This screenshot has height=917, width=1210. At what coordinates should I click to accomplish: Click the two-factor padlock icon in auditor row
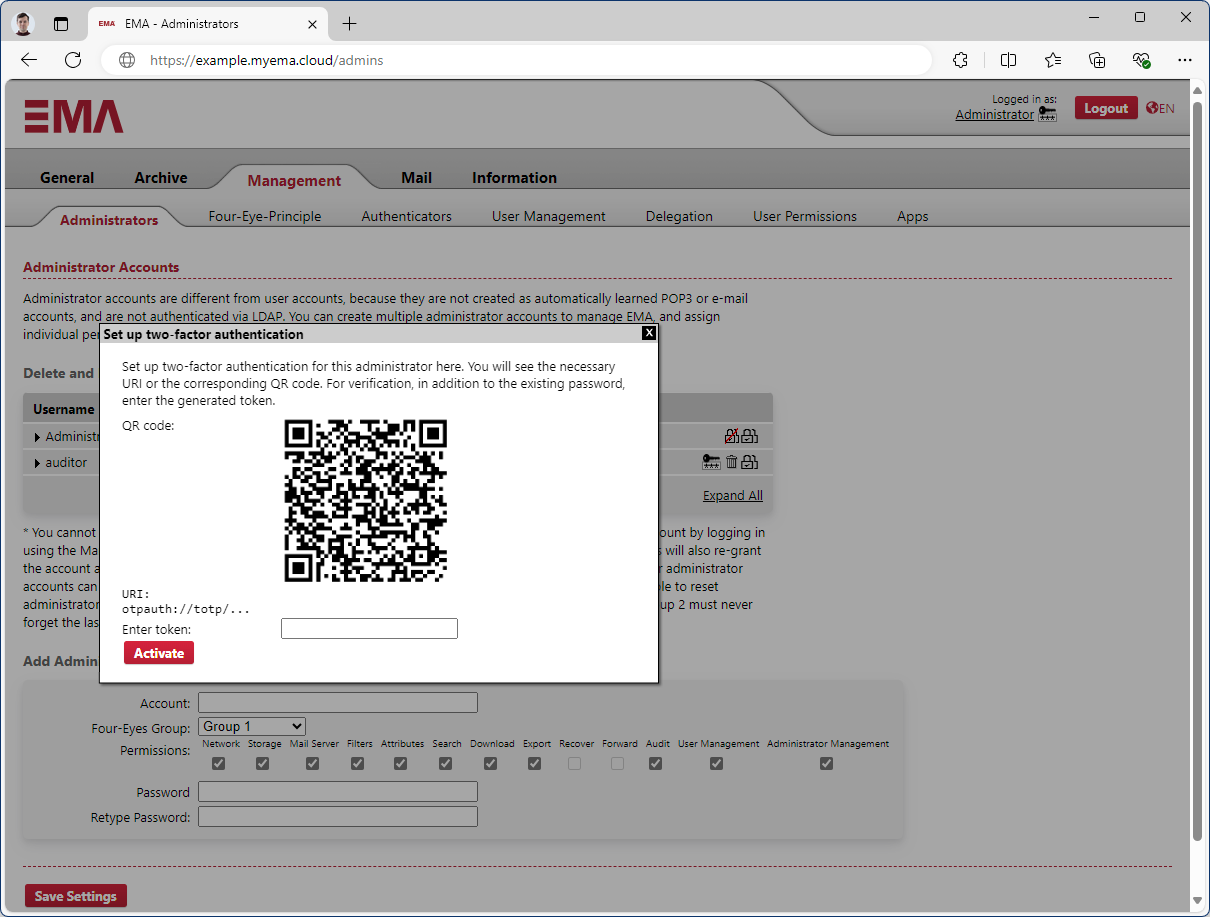click(x=749, y=462)
